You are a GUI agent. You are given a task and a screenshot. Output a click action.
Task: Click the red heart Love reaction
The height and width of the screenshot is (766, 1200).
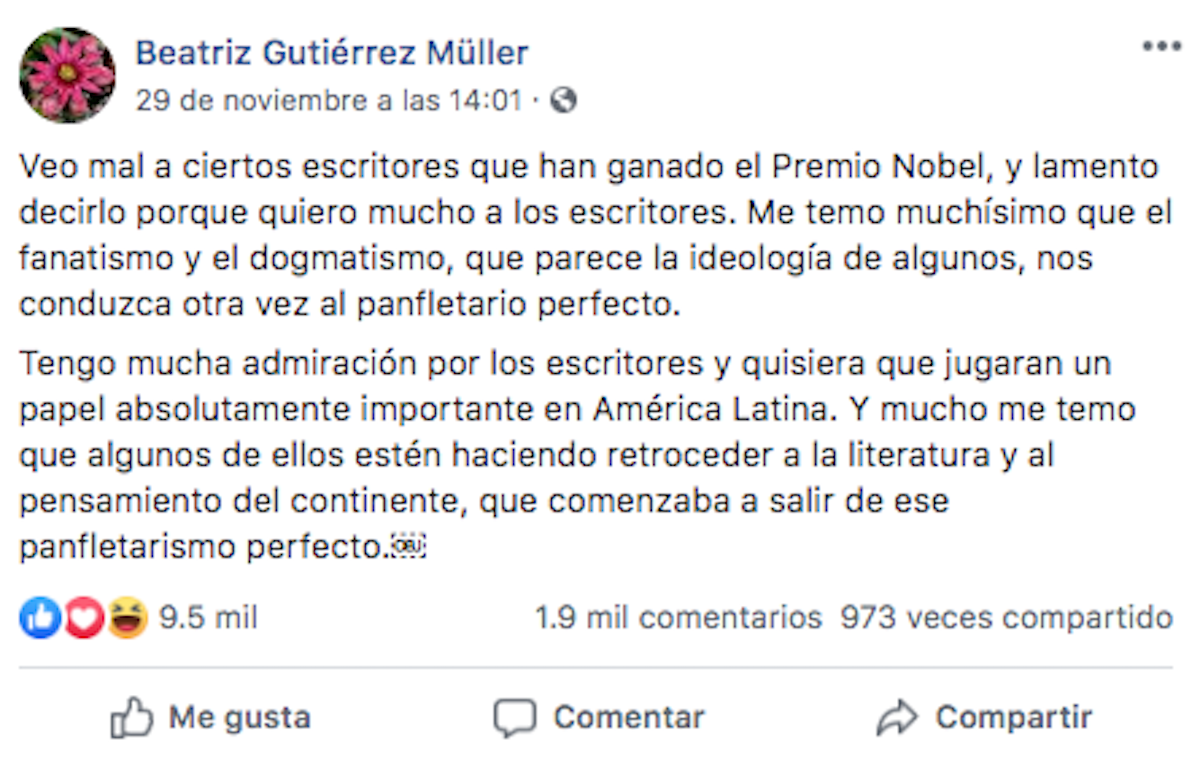(84, 619)
